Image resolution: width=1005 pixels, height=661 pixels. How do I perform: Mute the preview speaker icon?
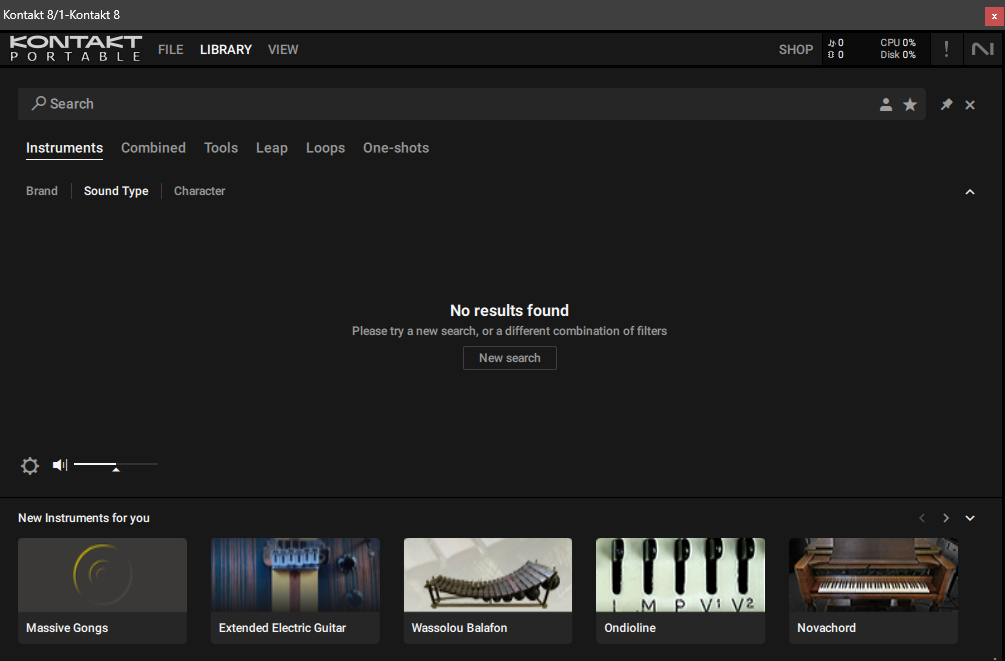pyautogui.click(x=60, y=465)
